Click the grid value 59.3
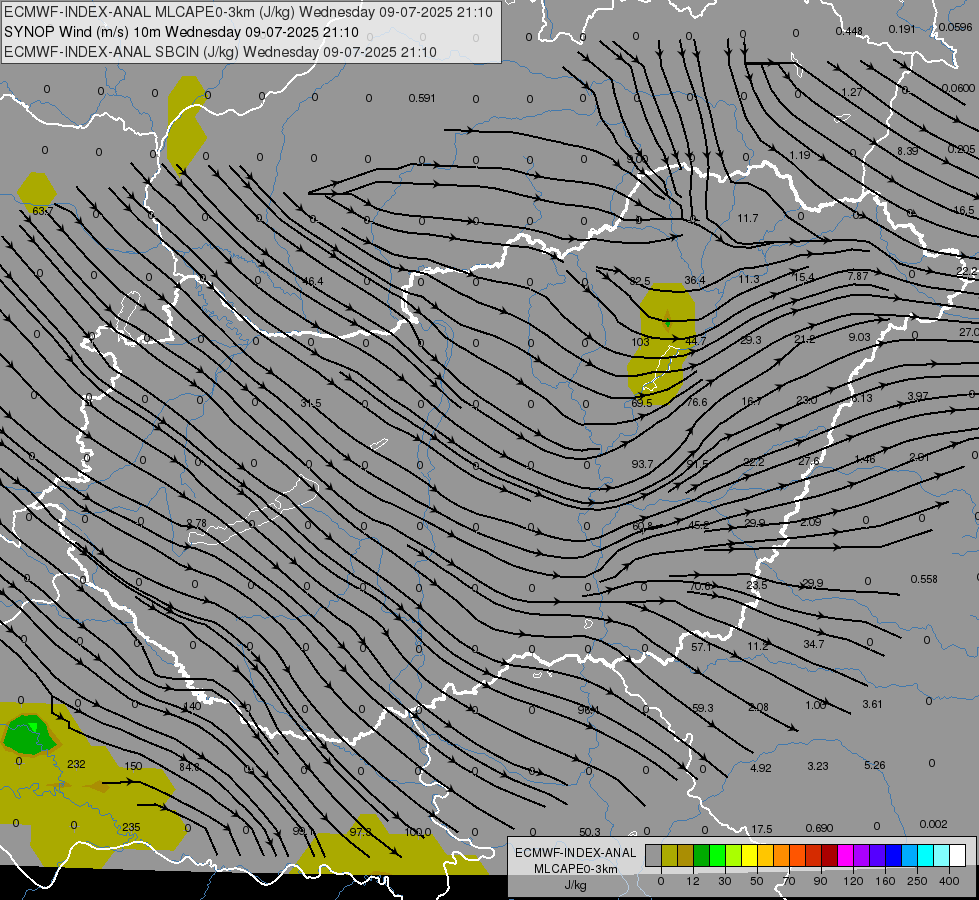 pos(702,708)
